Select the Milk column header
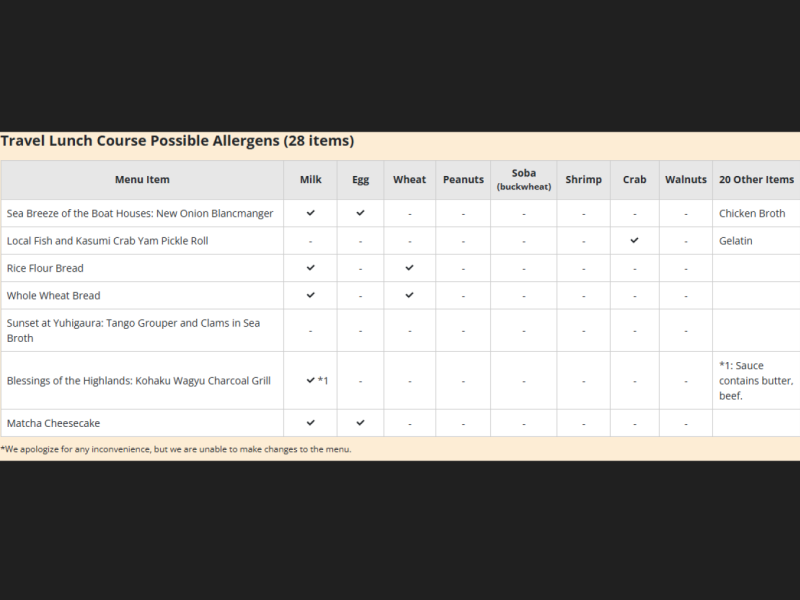 tap(310, 180)
